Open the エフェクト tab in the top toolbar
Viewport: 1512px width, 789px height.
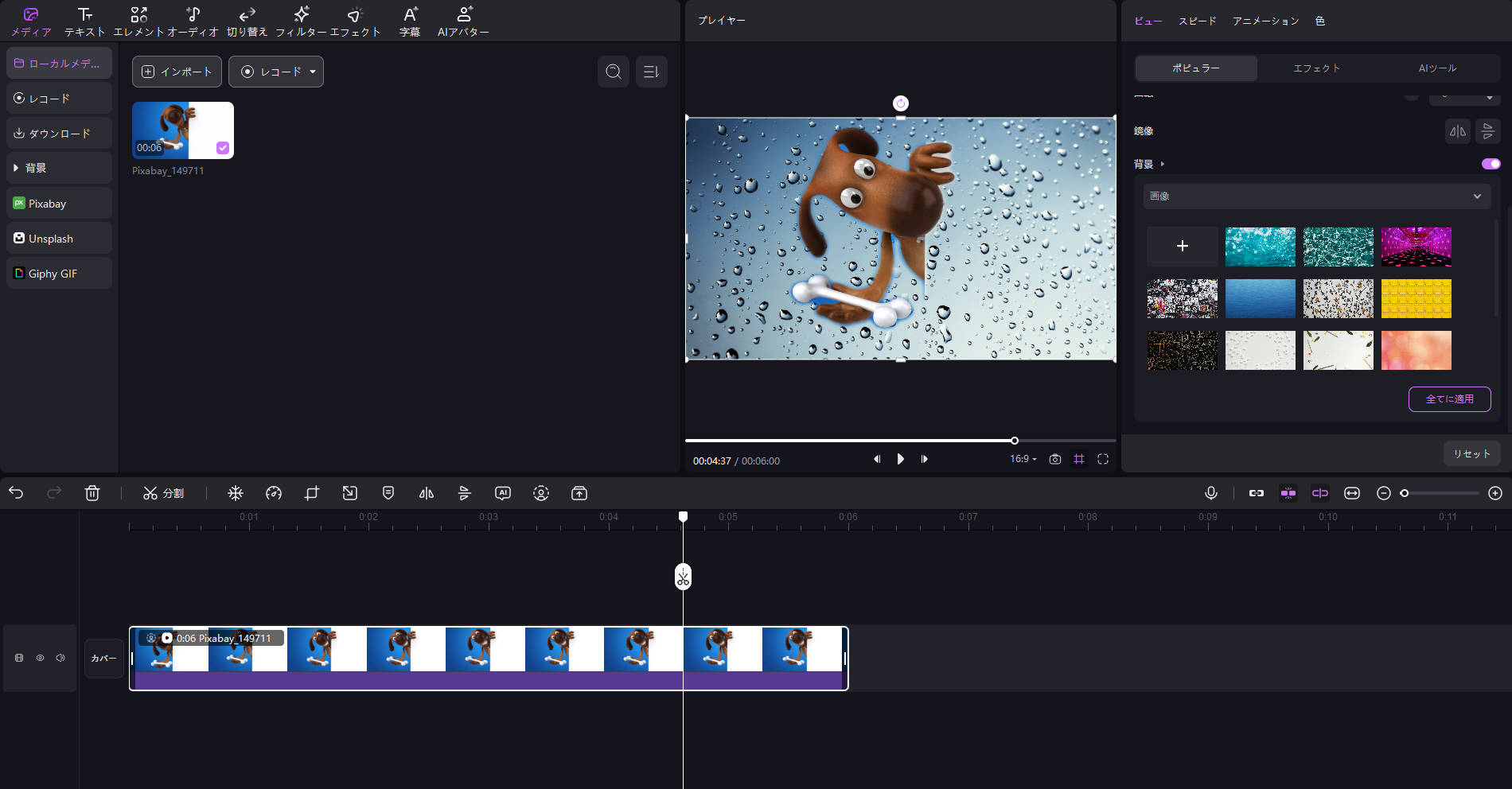(355, 21)
